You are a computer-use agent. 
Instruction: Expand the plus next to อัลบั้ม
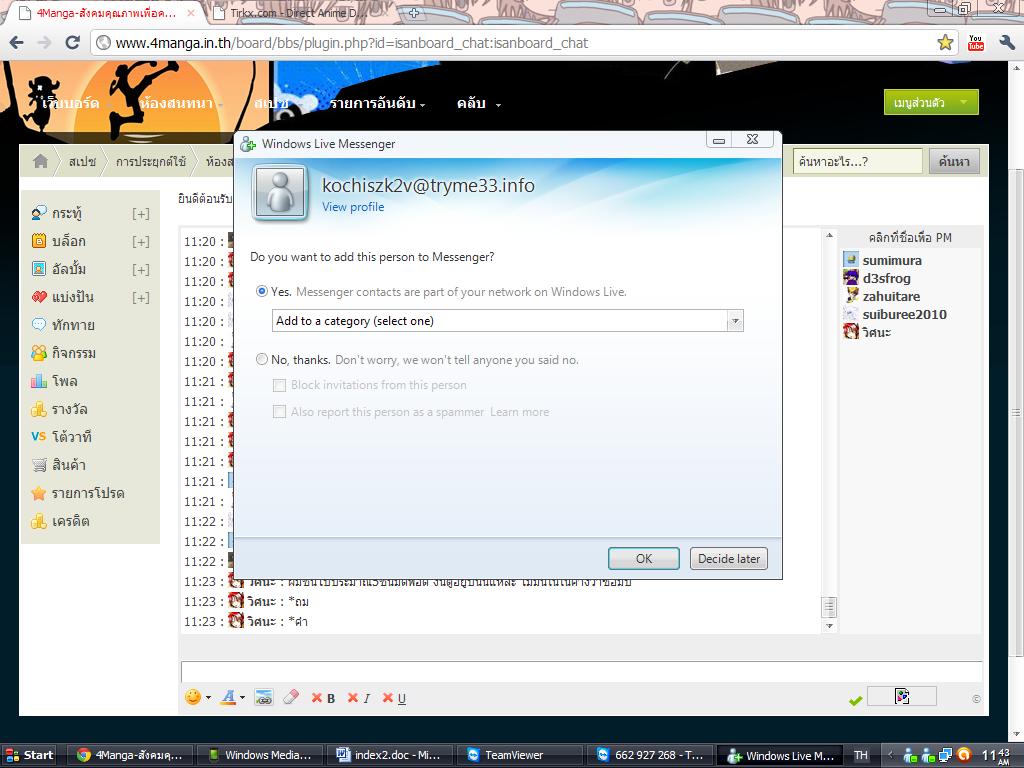point(140,270)
